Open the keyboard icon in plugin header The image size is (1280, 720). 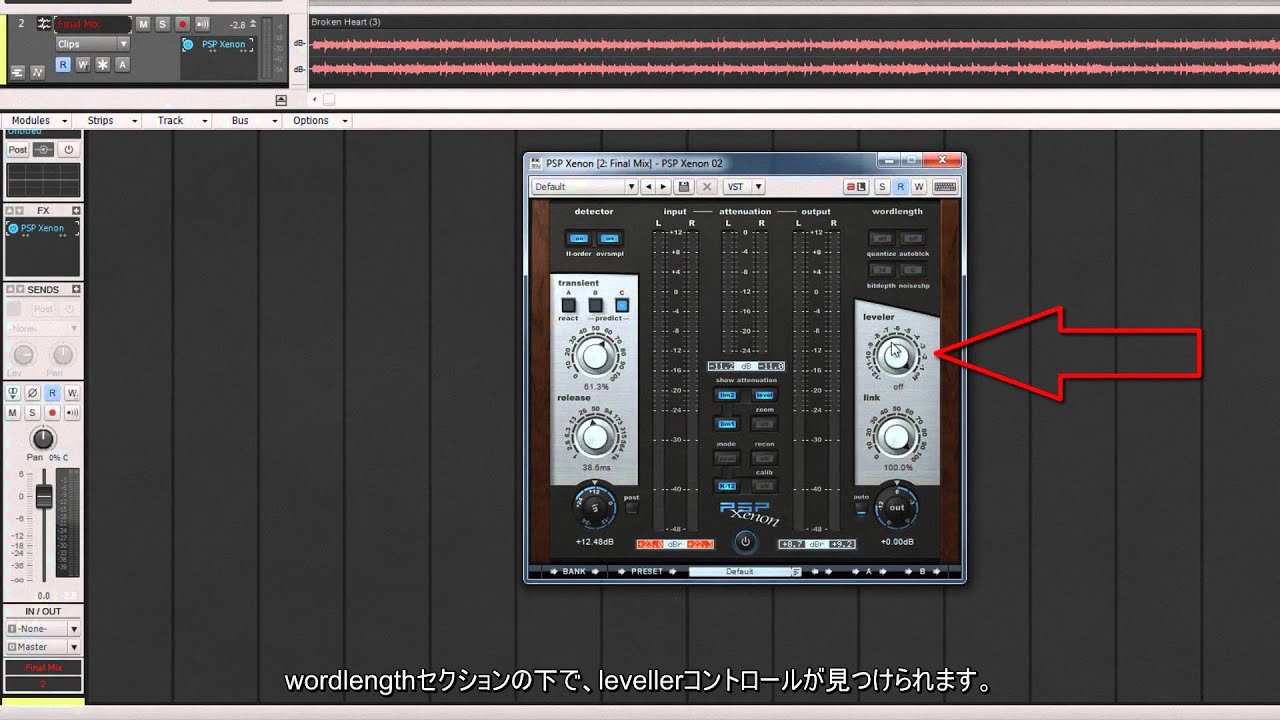[x=944, y=187]
